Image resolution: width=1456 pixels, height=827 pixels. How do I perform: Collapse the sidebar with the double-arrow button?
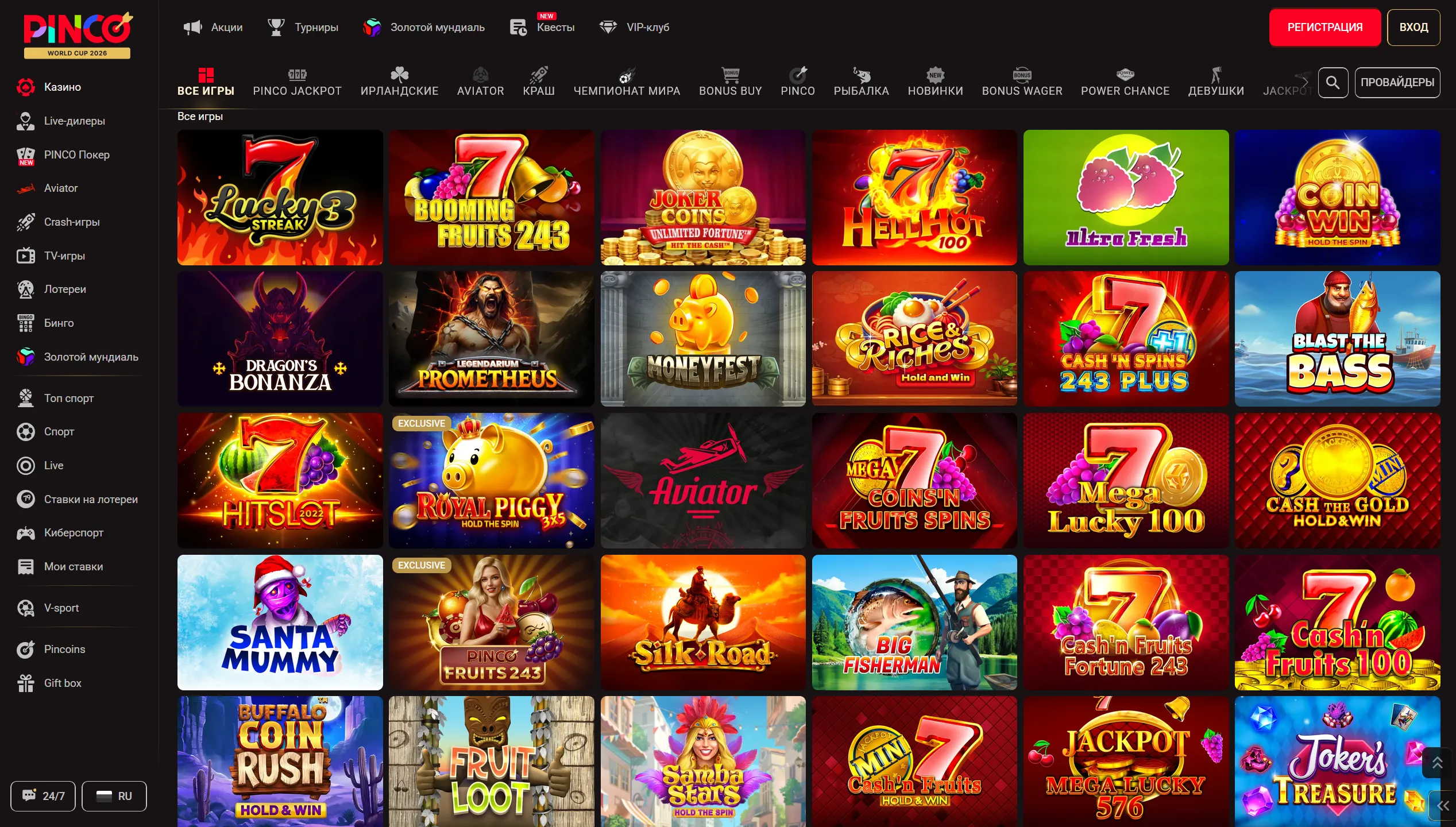tap(1443, 806)
